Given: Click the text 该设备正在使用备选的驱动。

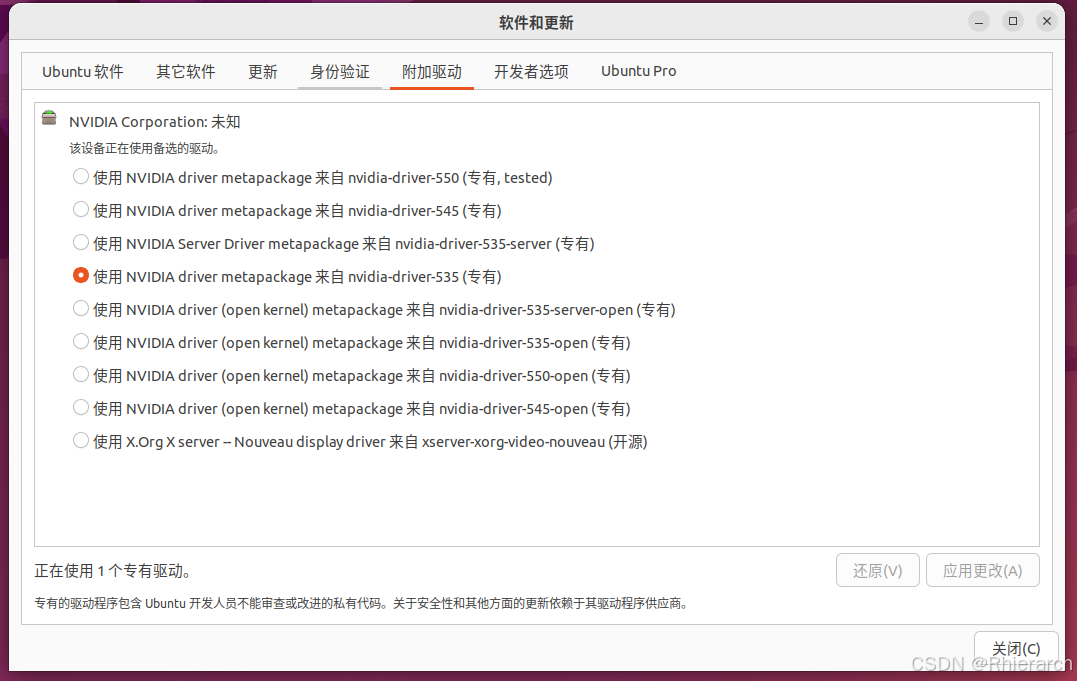Looking at the screenshot, I should tap(144, 148).
